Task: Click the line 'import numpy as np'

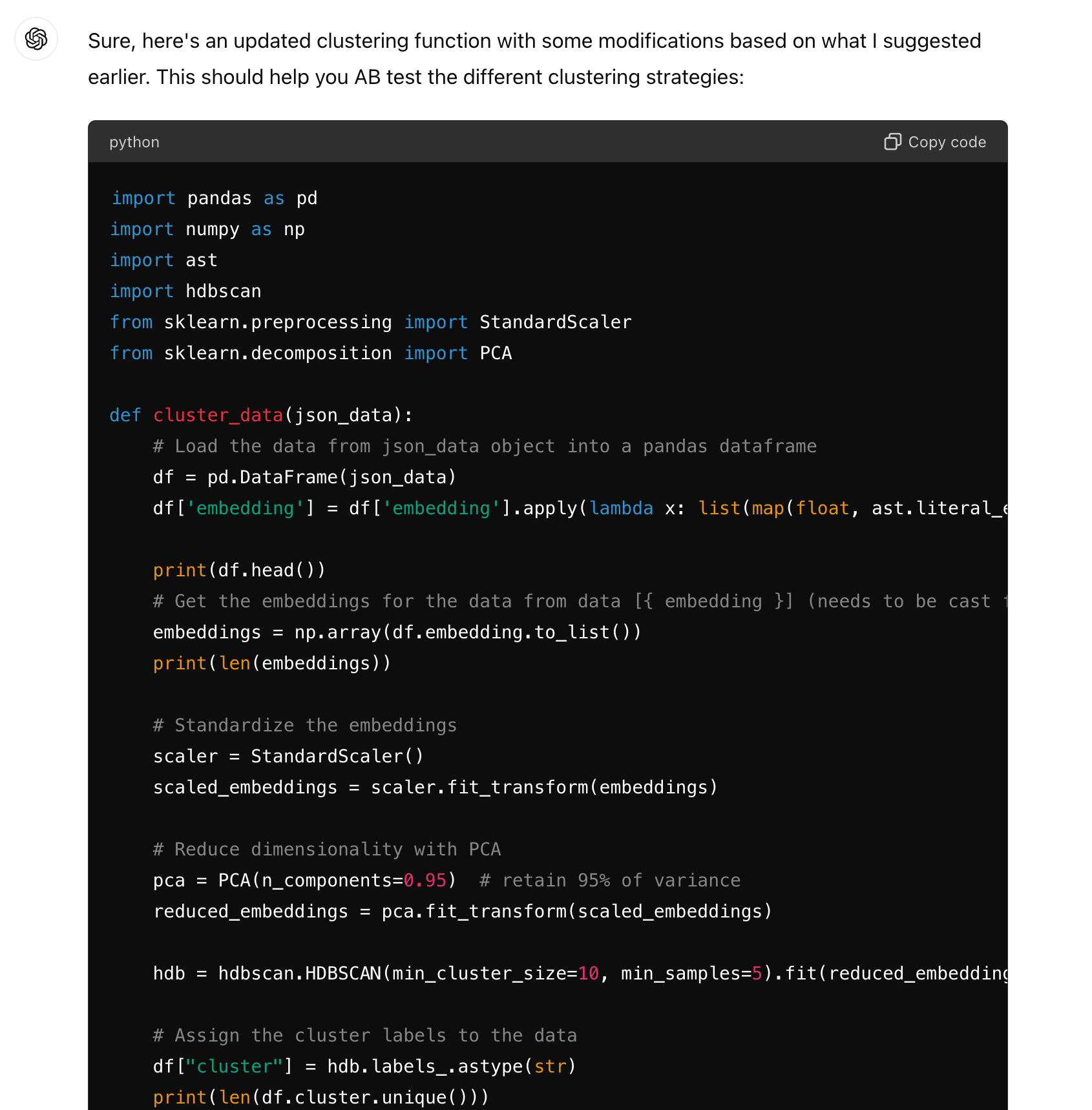Action: [207, 229]
